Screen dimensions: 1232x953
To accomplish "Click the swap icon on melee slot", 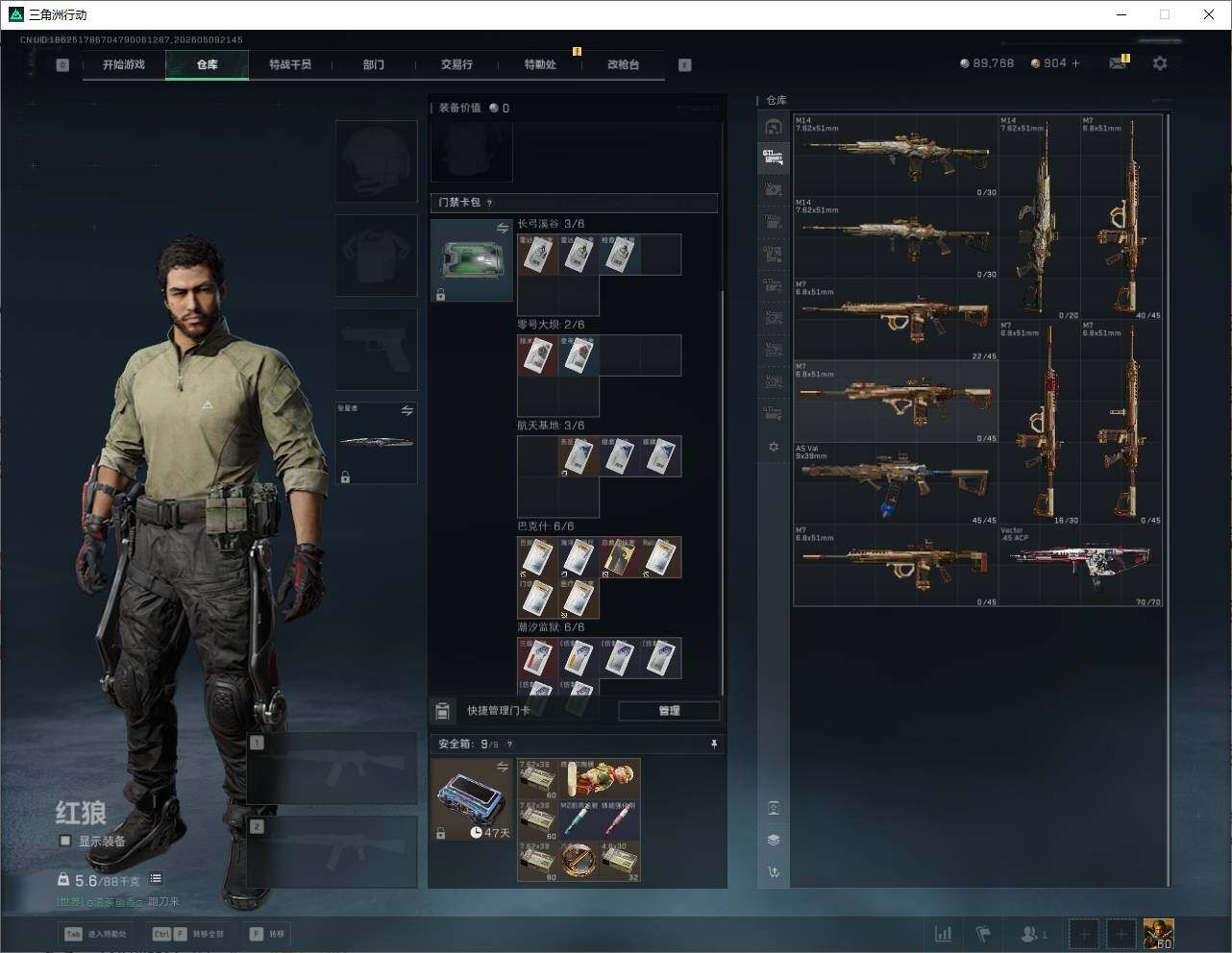I will point(407,411).
